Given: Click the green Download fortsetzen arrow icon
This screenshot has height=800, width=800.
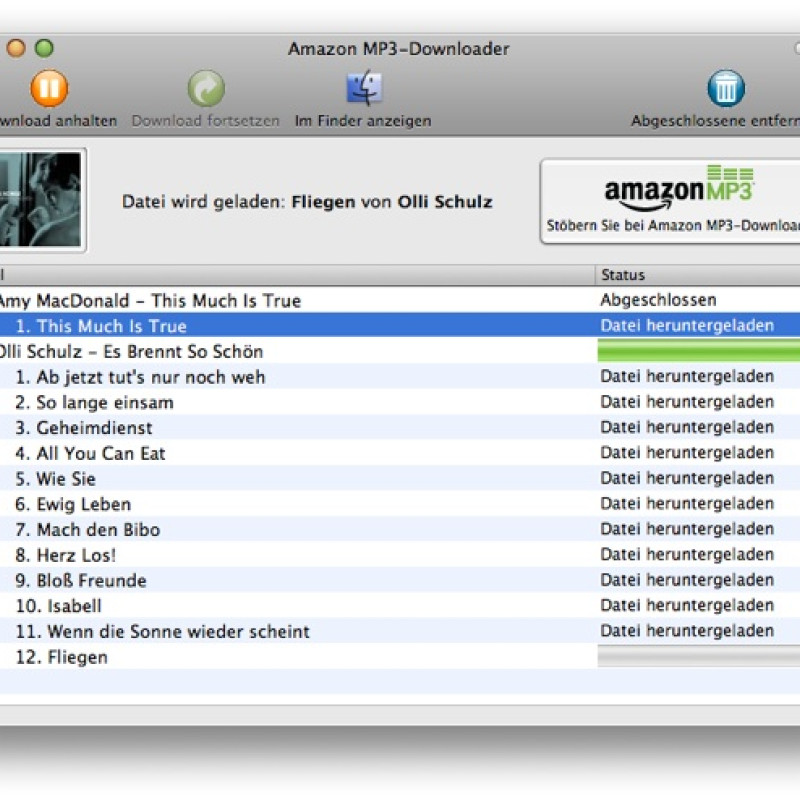Looking at the screenshot, I should pyautogui.click(x=206, y=88).
